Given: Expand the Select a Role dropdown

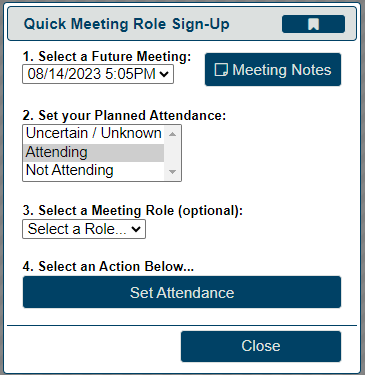Looking at the screenshot, I should tap(84, 229).
